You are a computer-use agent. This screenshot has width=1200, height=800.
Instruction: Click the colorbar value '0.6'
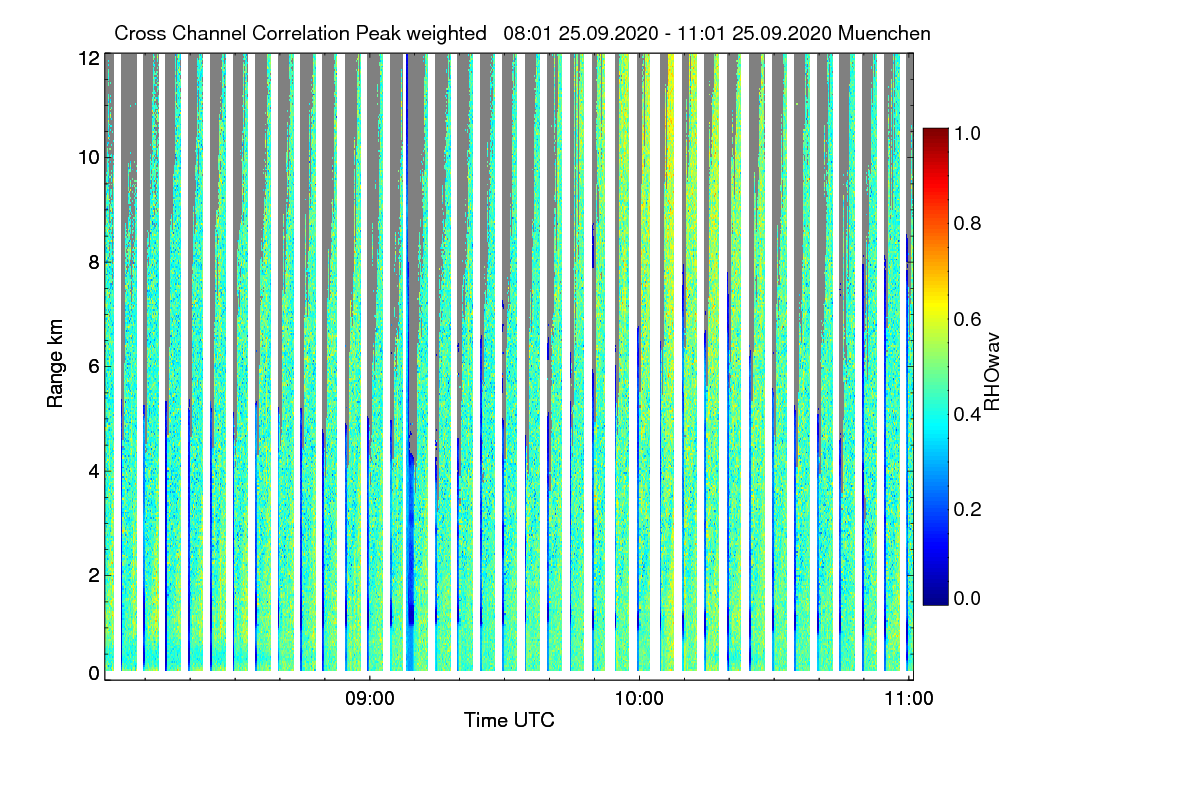969,319
